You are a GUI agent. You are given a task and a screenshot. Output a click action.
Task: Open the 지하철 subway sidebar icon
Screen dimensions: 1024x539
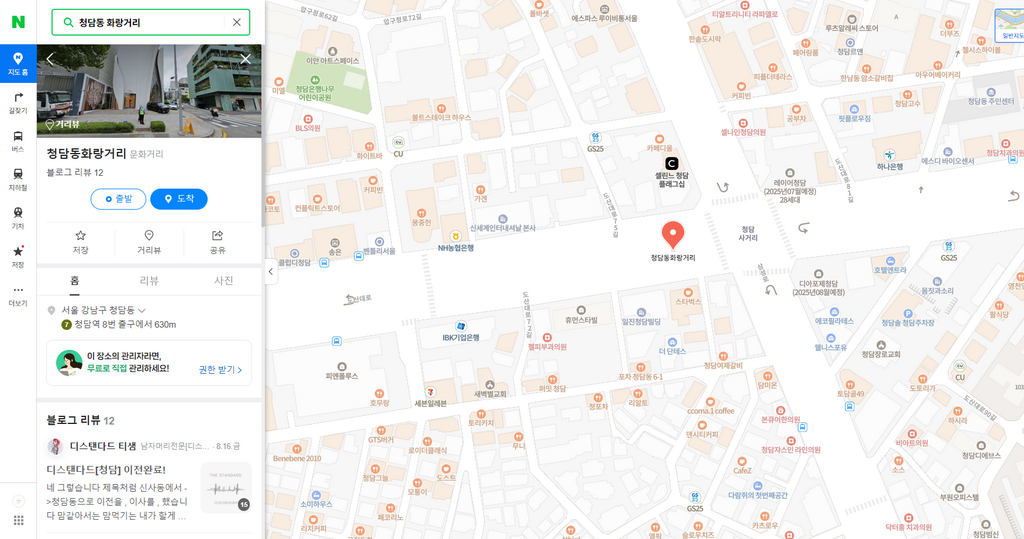click(18, 180)
